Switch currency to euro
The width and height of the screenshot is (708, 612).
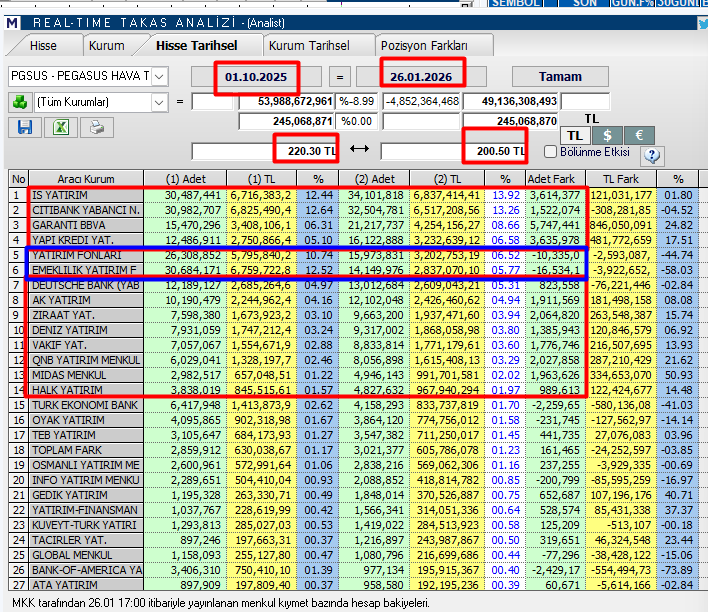tap(639, 135)
